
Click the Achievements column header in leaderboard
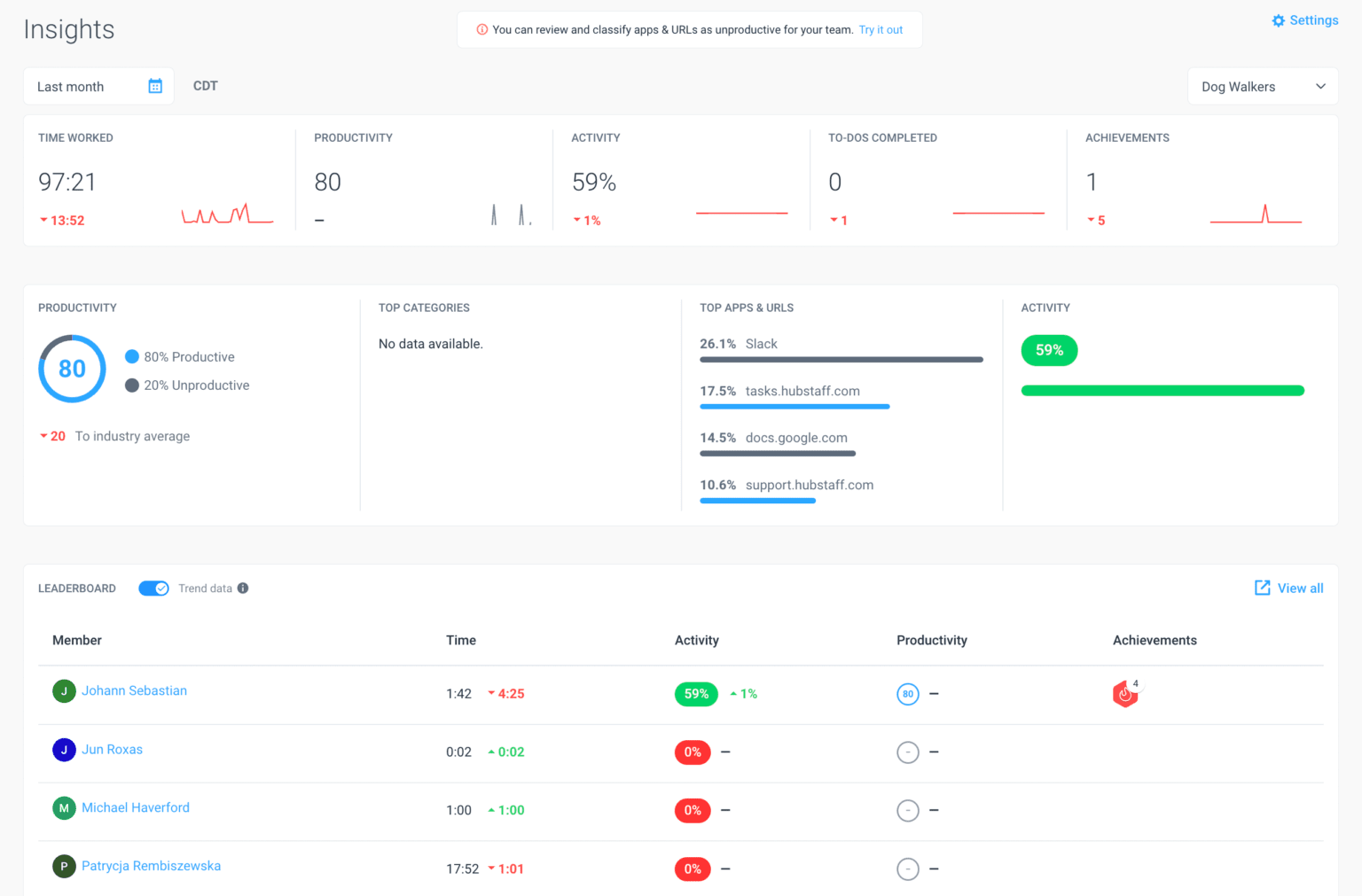1155,640
